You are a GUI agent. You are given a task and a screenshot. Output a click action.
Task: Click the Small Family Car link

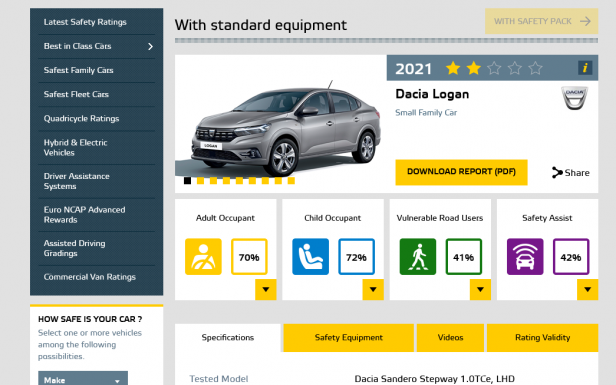(x=426, y=113)
